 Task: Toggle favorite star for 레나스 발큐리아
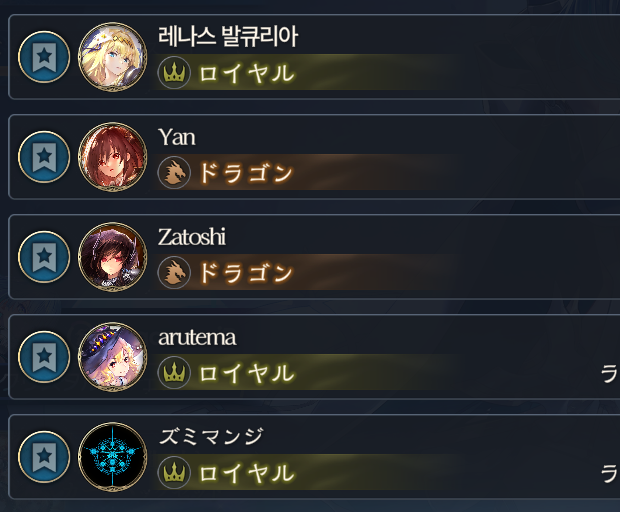pos(44,57)
